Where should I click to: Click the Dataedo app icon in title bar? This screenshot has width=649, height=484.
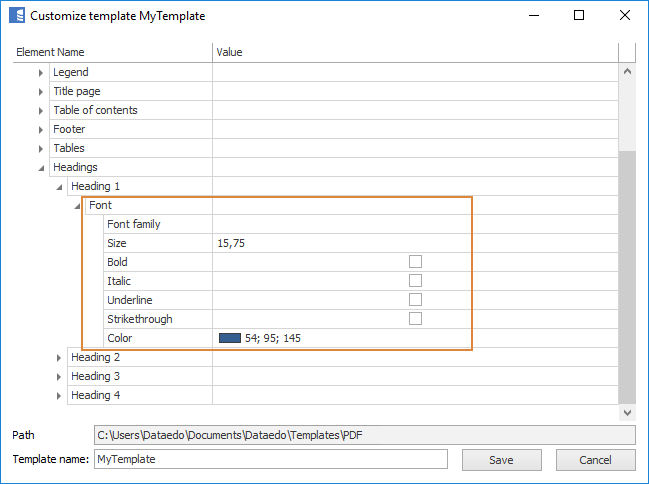[x=16, y=16]
